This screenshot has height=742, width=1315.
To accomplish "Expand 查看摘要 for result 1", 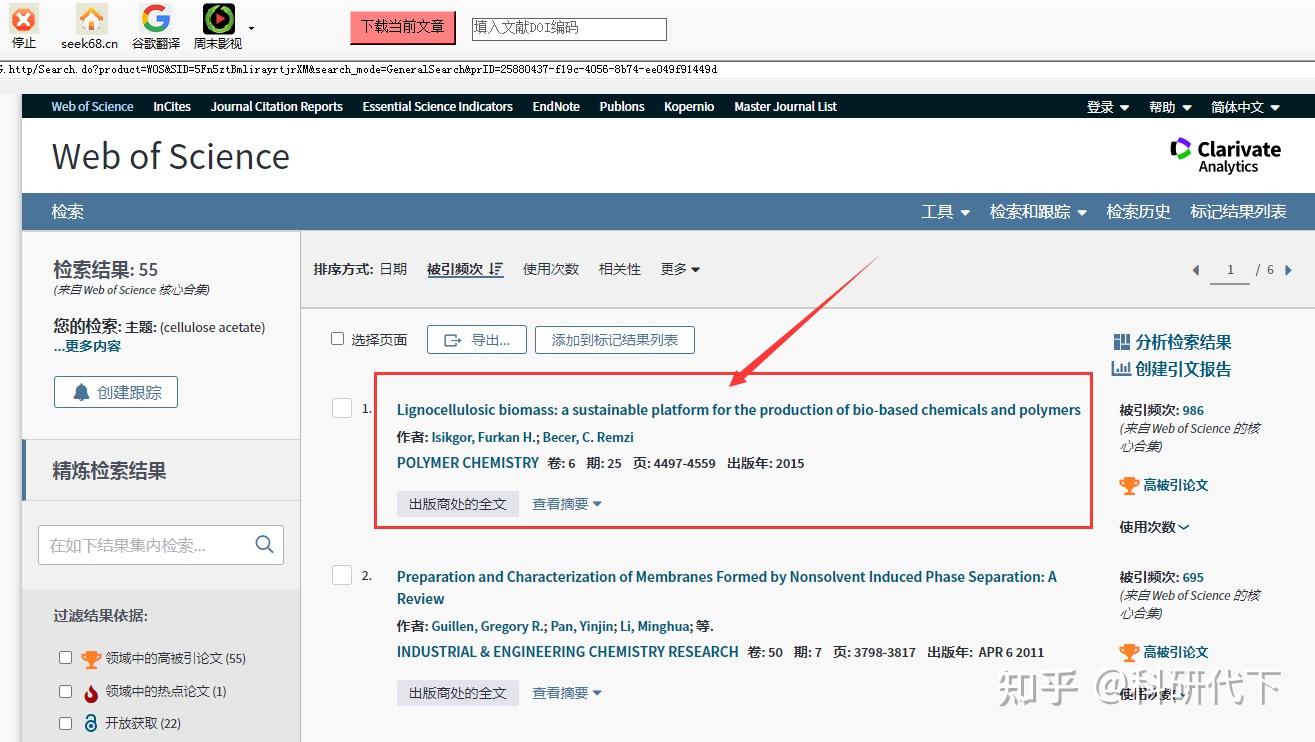I will pos(567,504).
